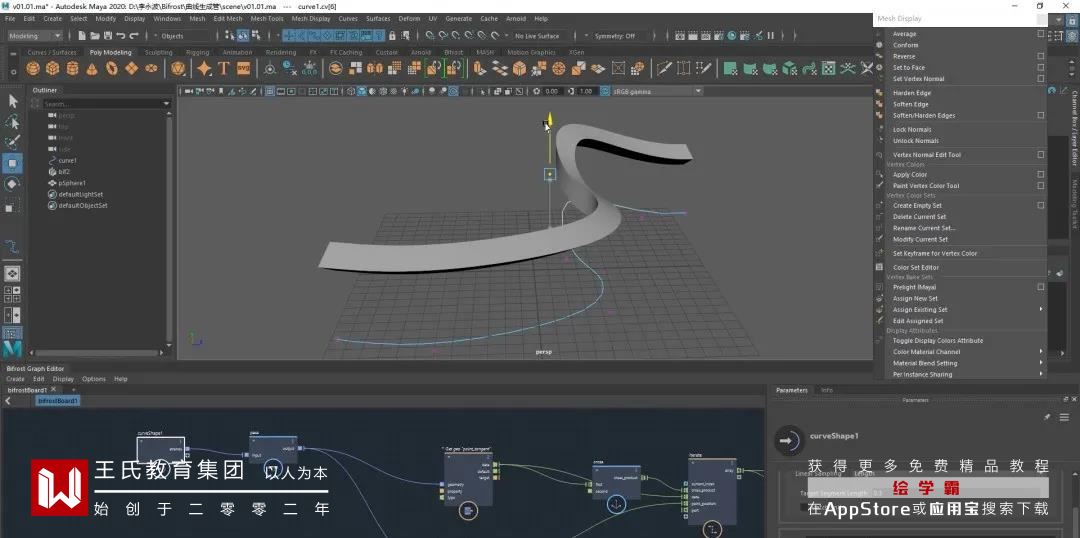Click the Undo arrow icon
1080x538 pixels.
pos(121,36)
